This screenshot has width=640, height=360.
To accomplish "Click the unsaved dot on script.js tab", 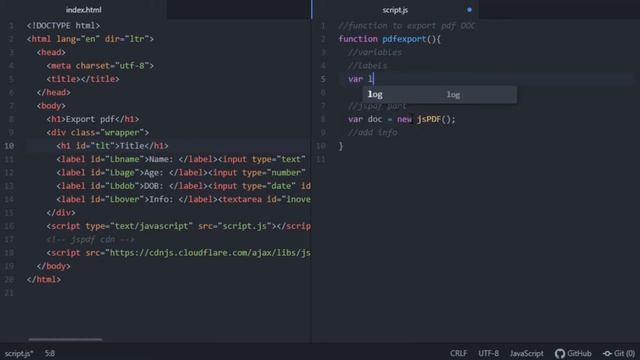I will click(x=469, y=10).
